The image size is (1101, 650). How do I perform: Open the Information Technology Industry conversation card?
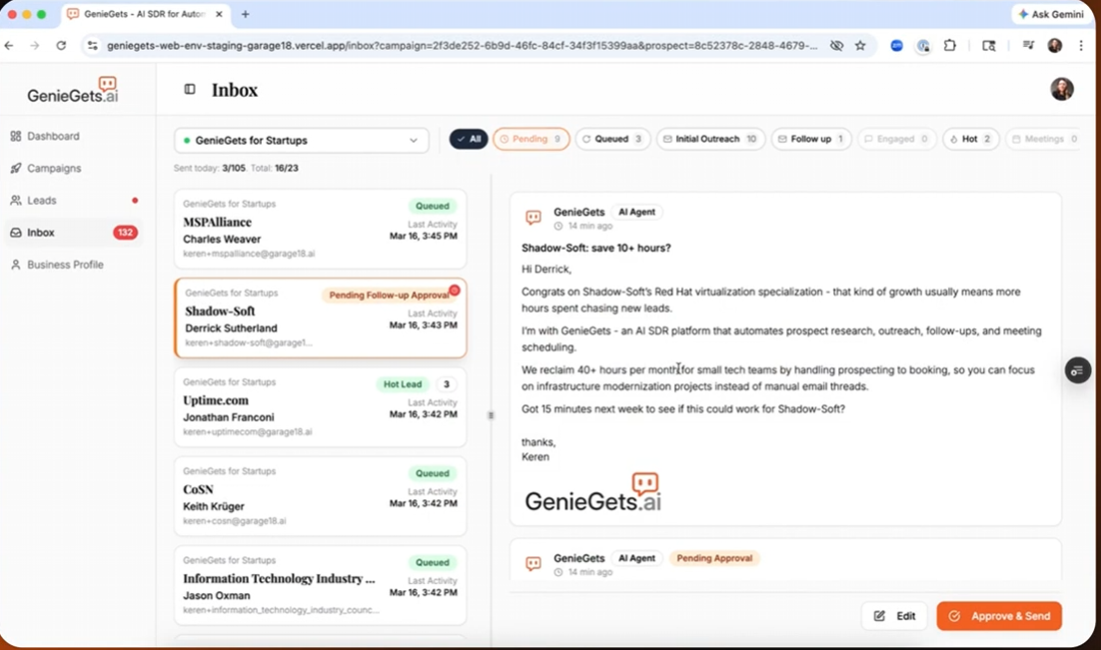point(320,585)
